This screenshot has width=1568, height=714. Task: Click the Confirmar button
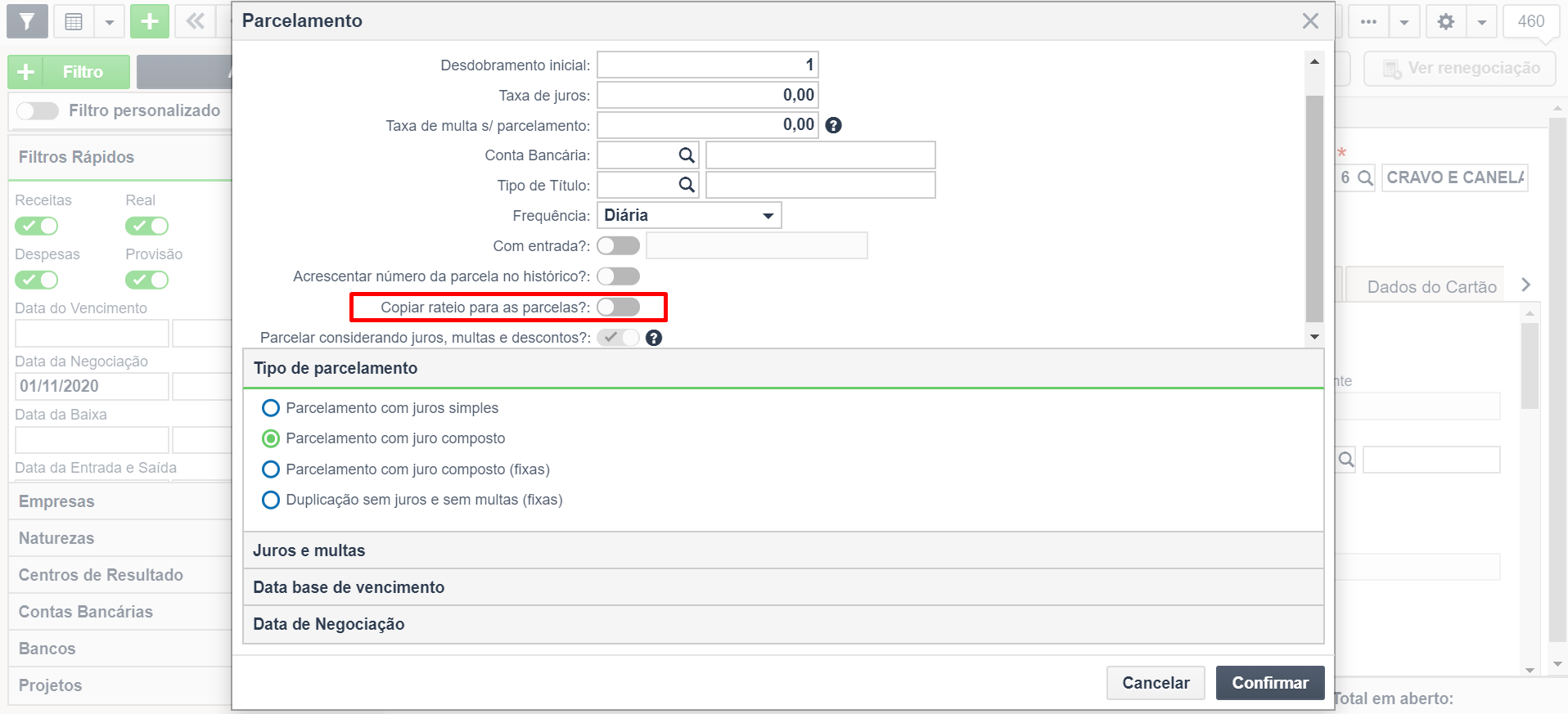(1270, 683)
